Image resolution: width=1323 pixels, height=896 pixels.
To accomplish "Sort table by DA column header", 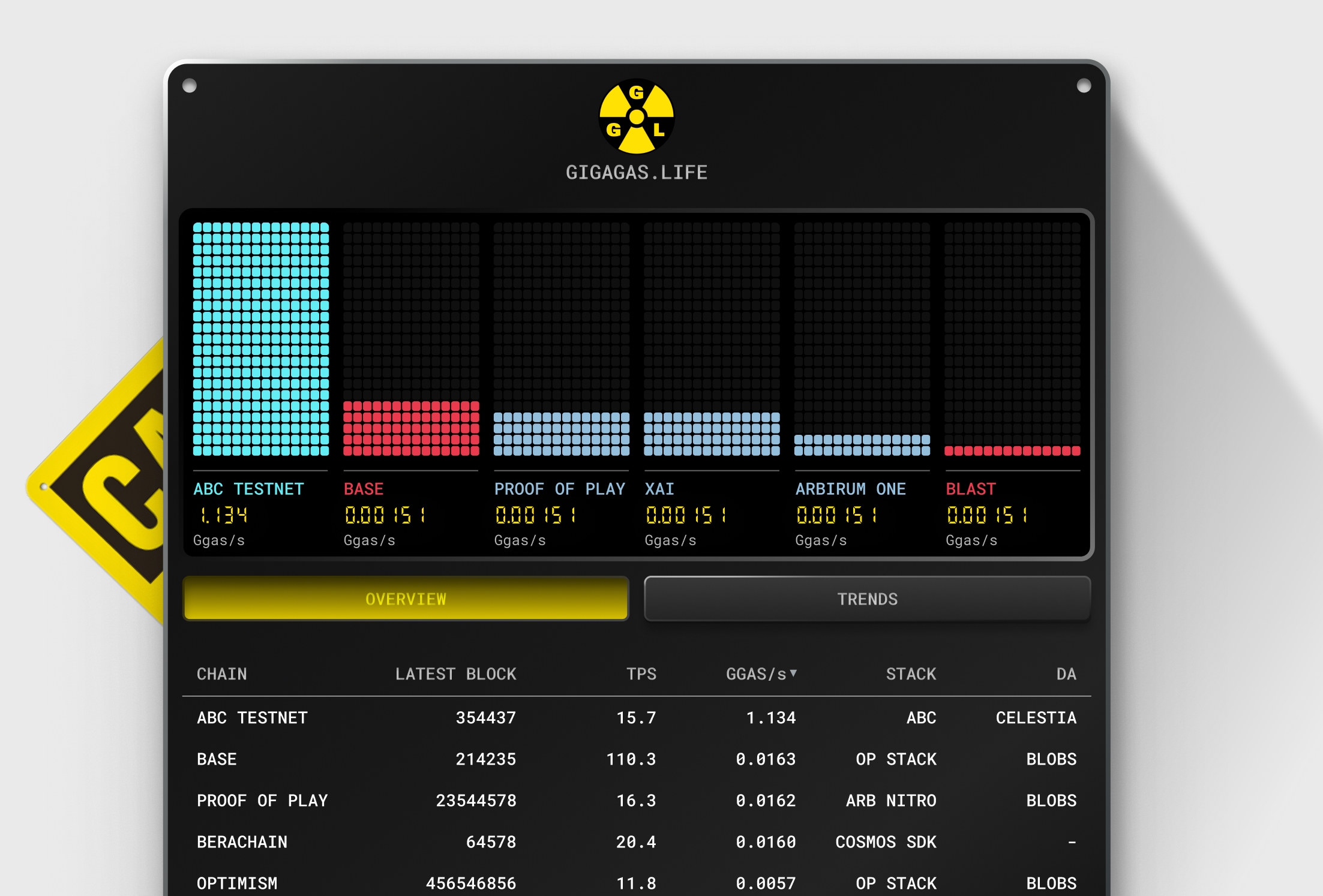I will coord(1066,674).
